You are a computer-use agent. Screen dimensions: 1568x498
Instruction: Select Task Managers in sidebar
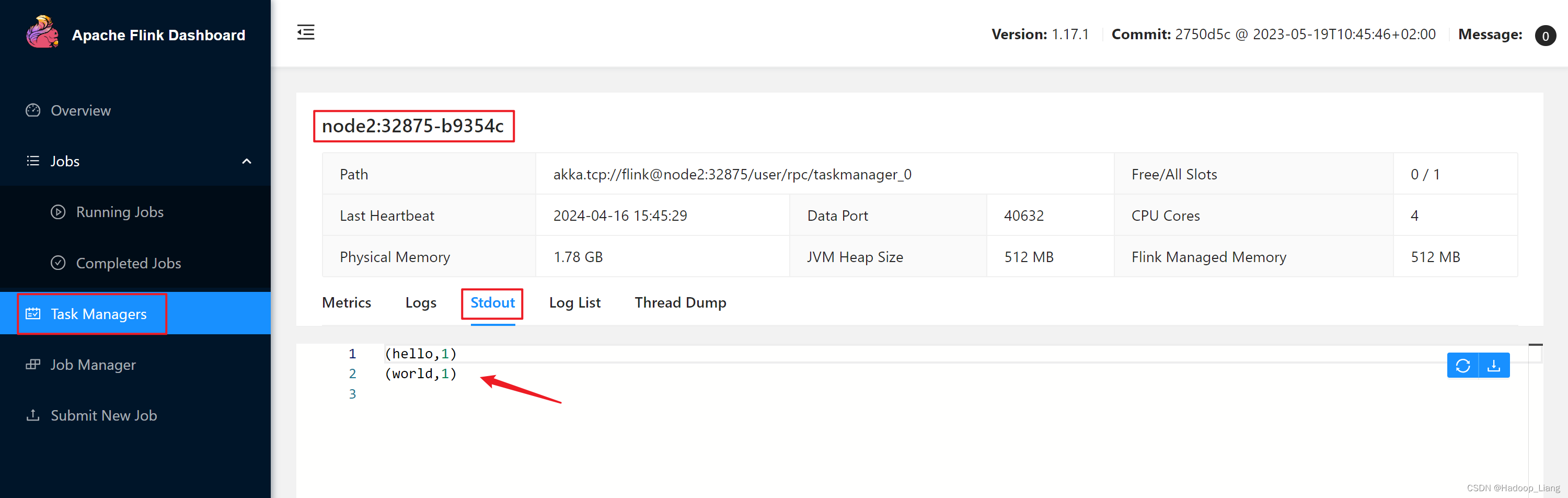click(x=135, y=313)
